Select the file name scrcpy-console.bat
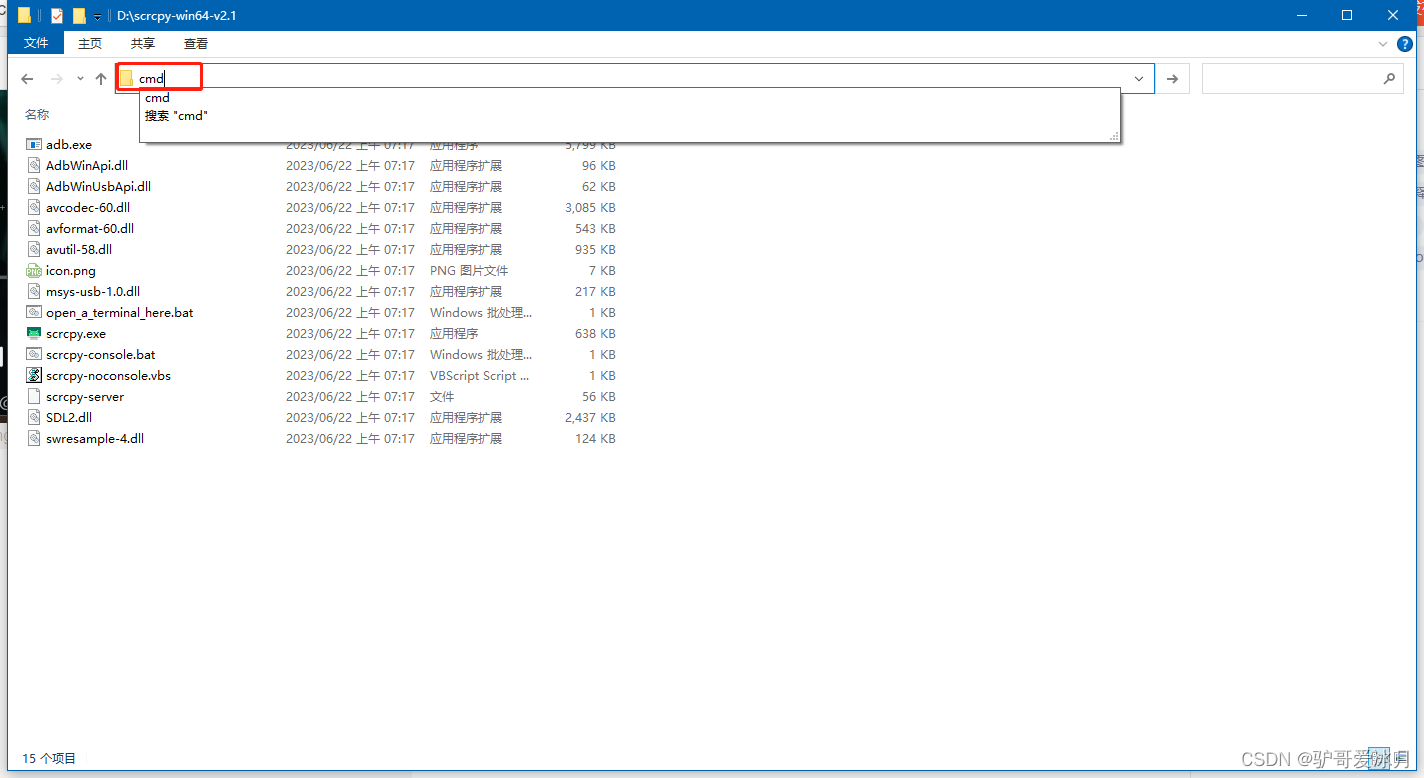 (101, 355)
